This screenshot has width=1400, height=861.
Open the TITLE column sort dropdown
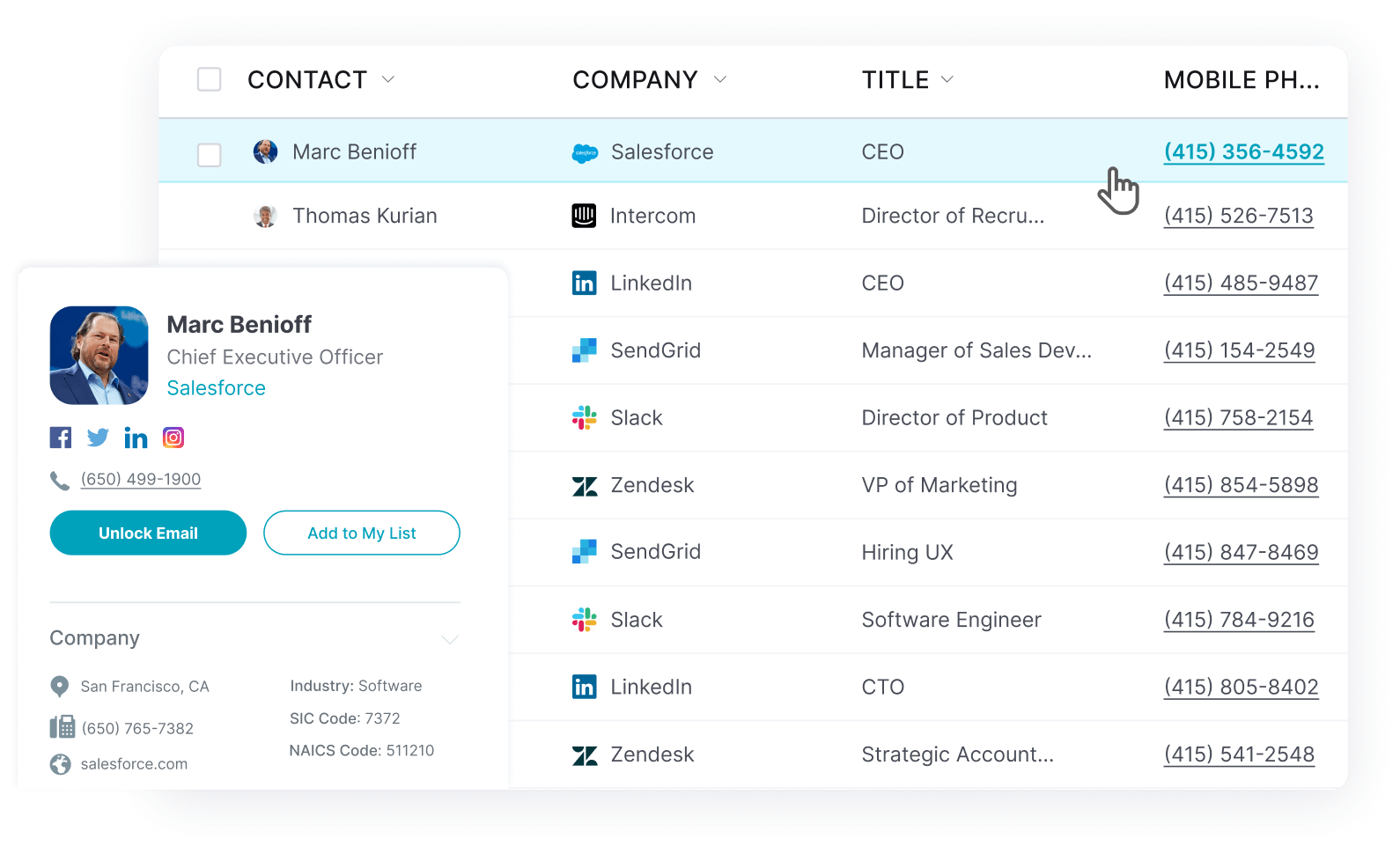tap(947, 79)
